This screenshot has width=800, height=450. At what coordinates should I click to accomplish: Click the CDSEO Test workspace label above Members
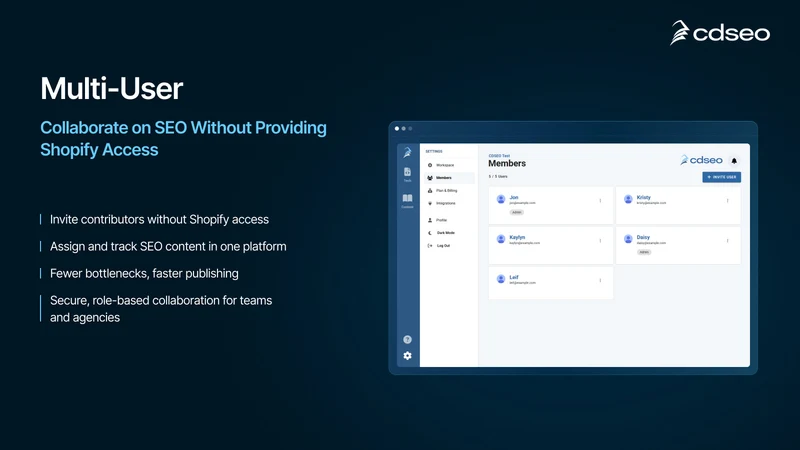point(499,156)
